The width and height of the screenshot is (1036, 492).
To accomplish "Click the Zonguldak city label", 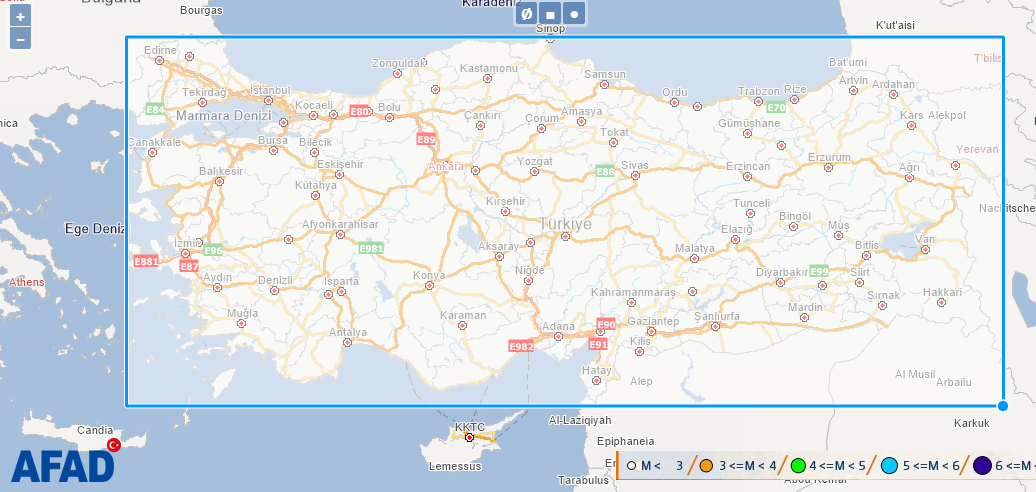I will pos(398,63).
